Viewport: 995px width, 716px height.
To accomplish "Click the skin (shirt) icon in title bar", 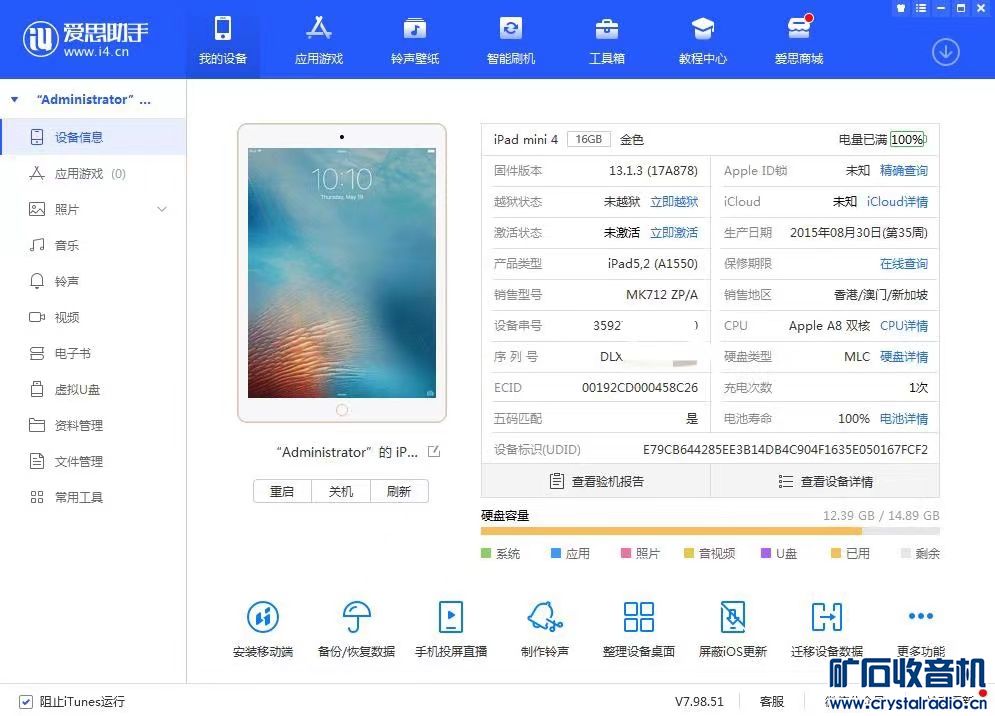I will pyautogui.click(x=900, y=8).
